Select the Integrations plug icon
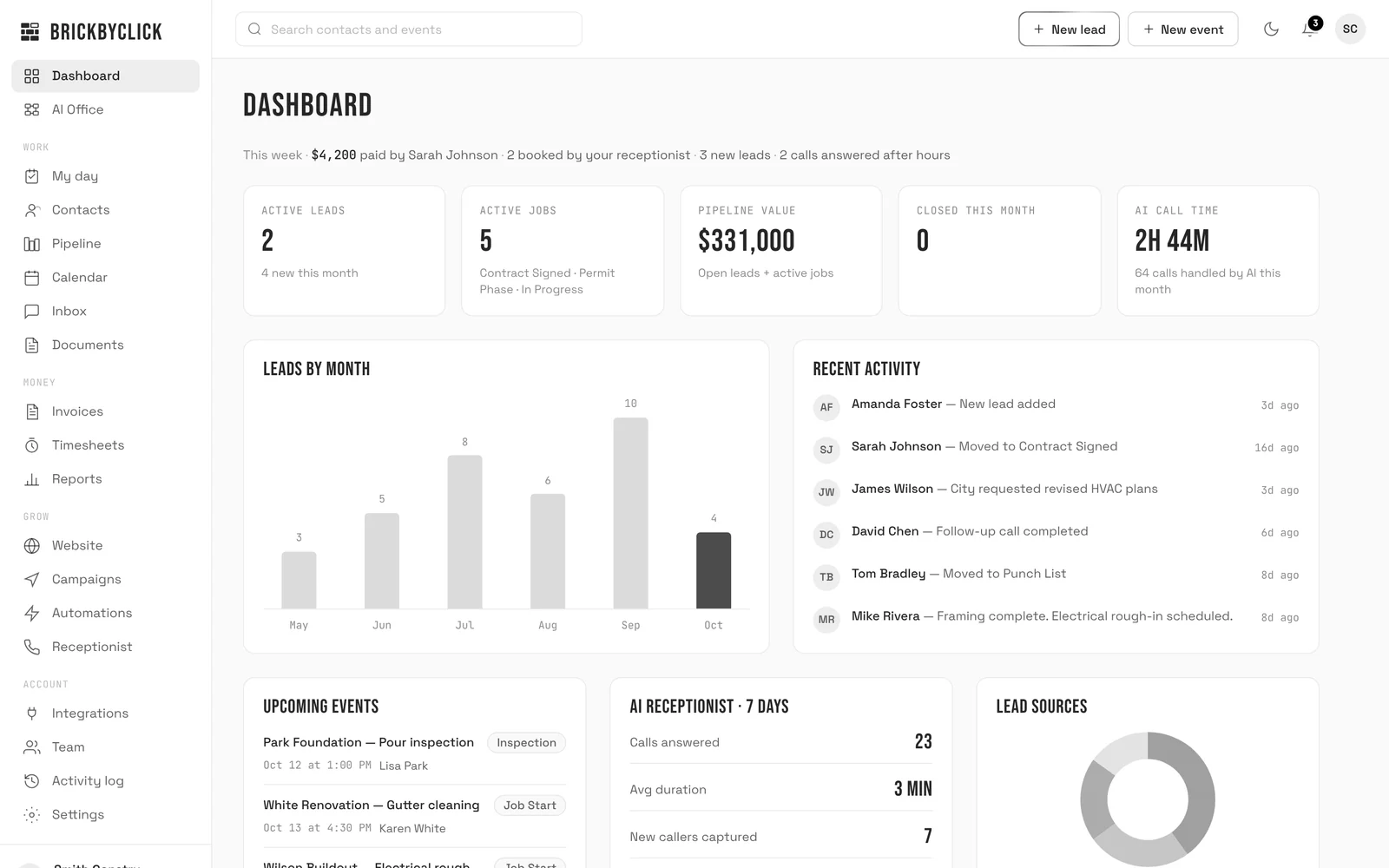The height and width of the screenshot is (868, 1389). click(32, 713)
